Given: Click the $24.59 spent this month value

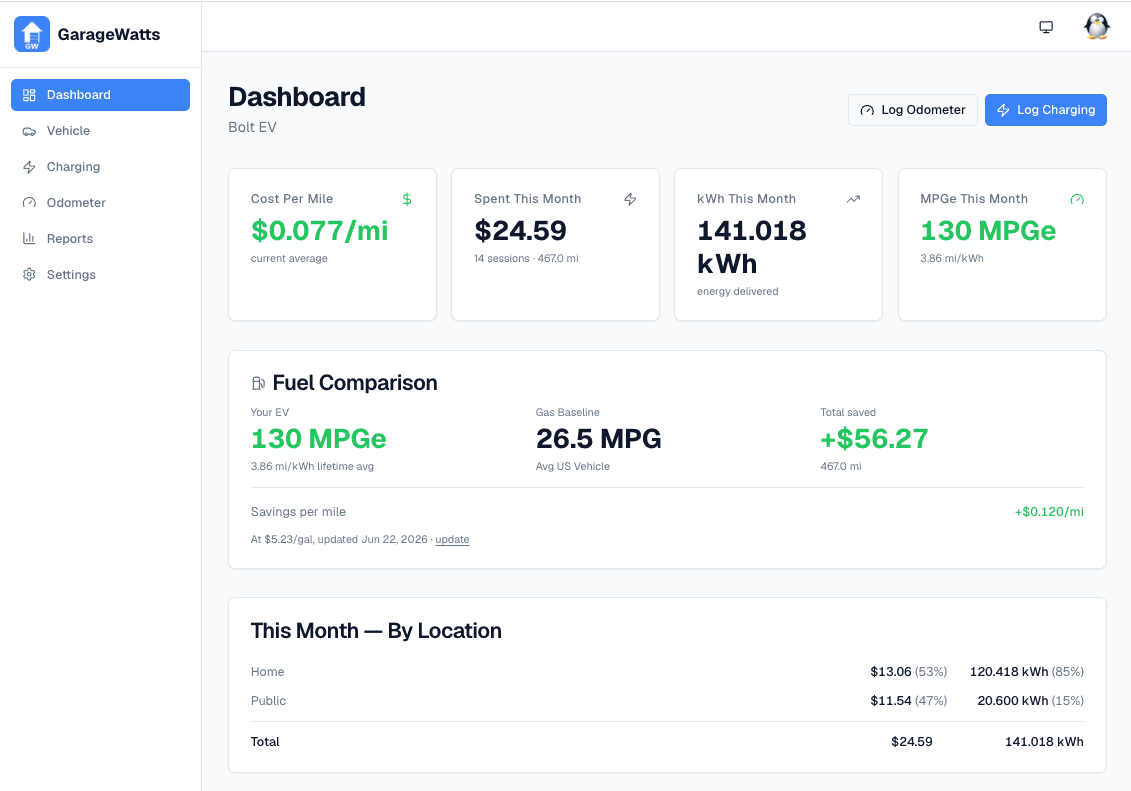Looking at the screenshot, I should [x=520, y=231].
